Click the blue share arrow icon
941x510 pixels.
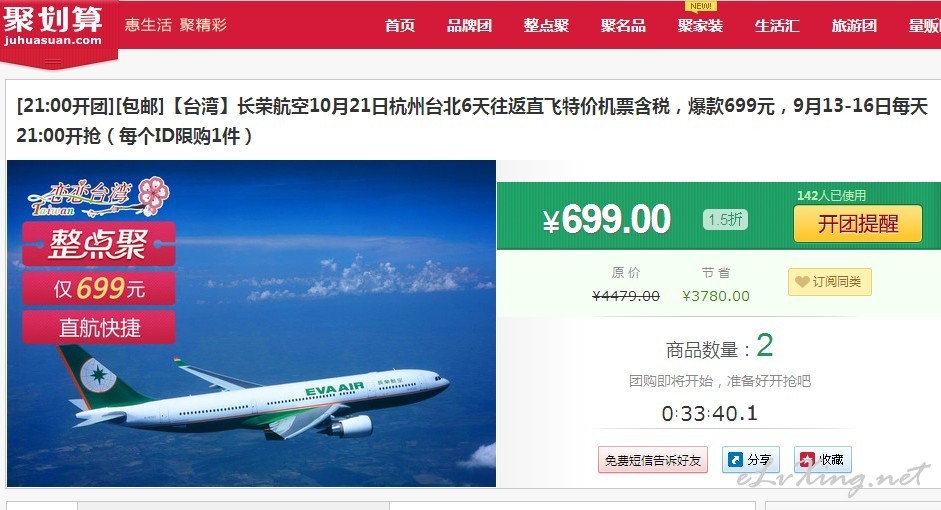(x=735, y=460)
